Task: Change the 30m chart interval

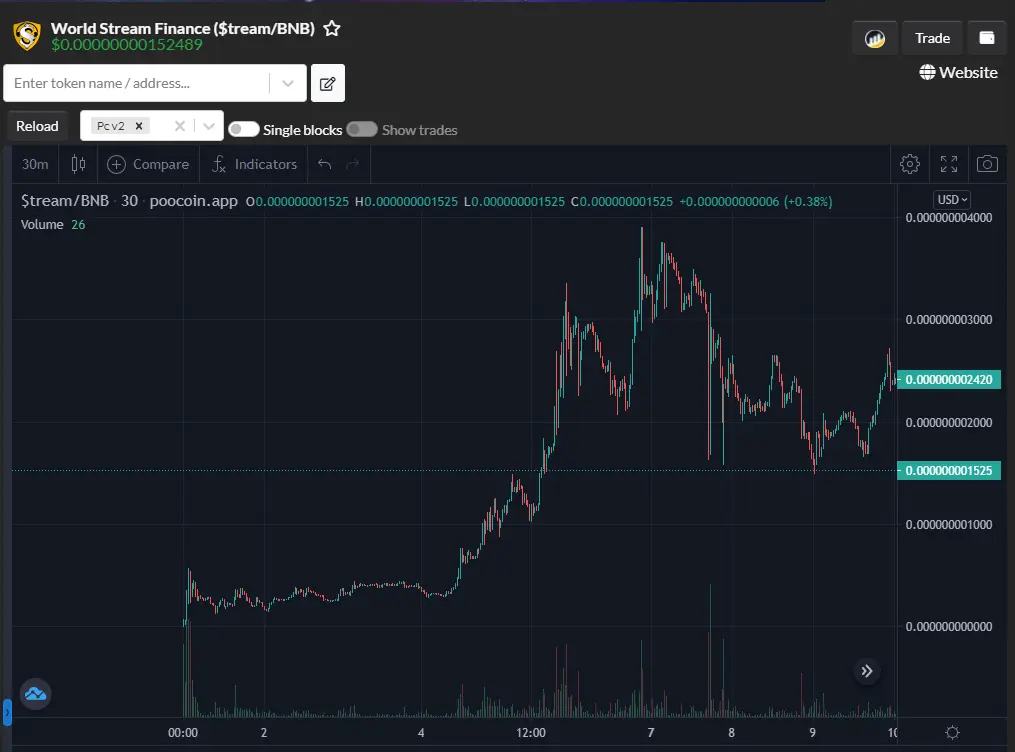Action: (35, 164)
